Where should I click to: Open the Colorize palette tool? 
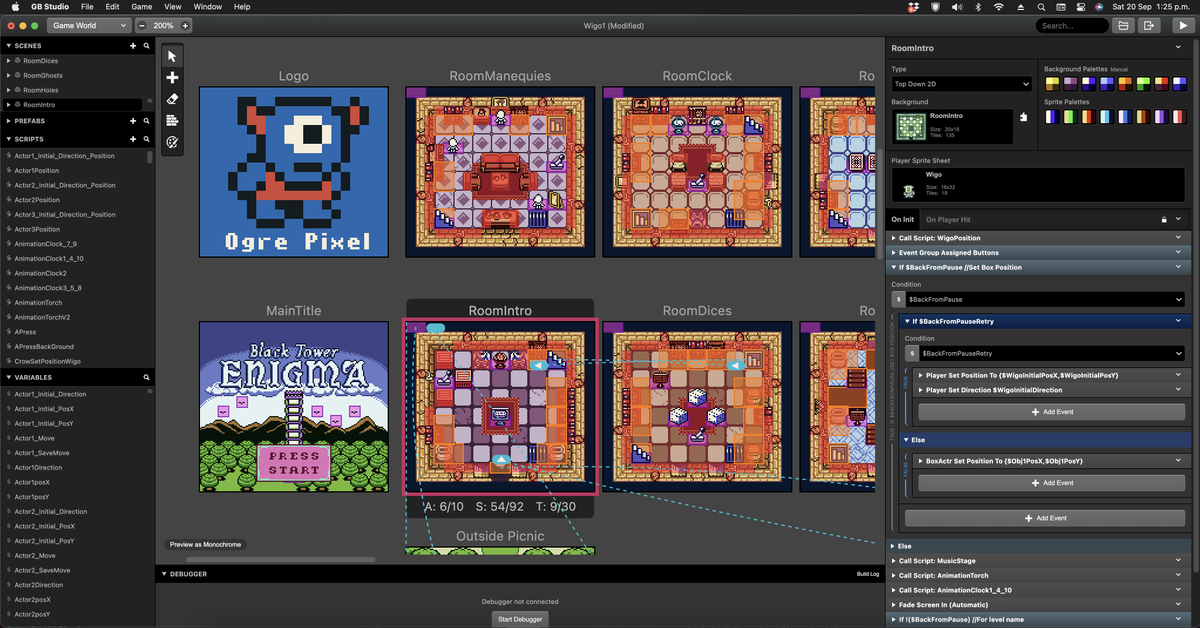click(x=172, y=143)
